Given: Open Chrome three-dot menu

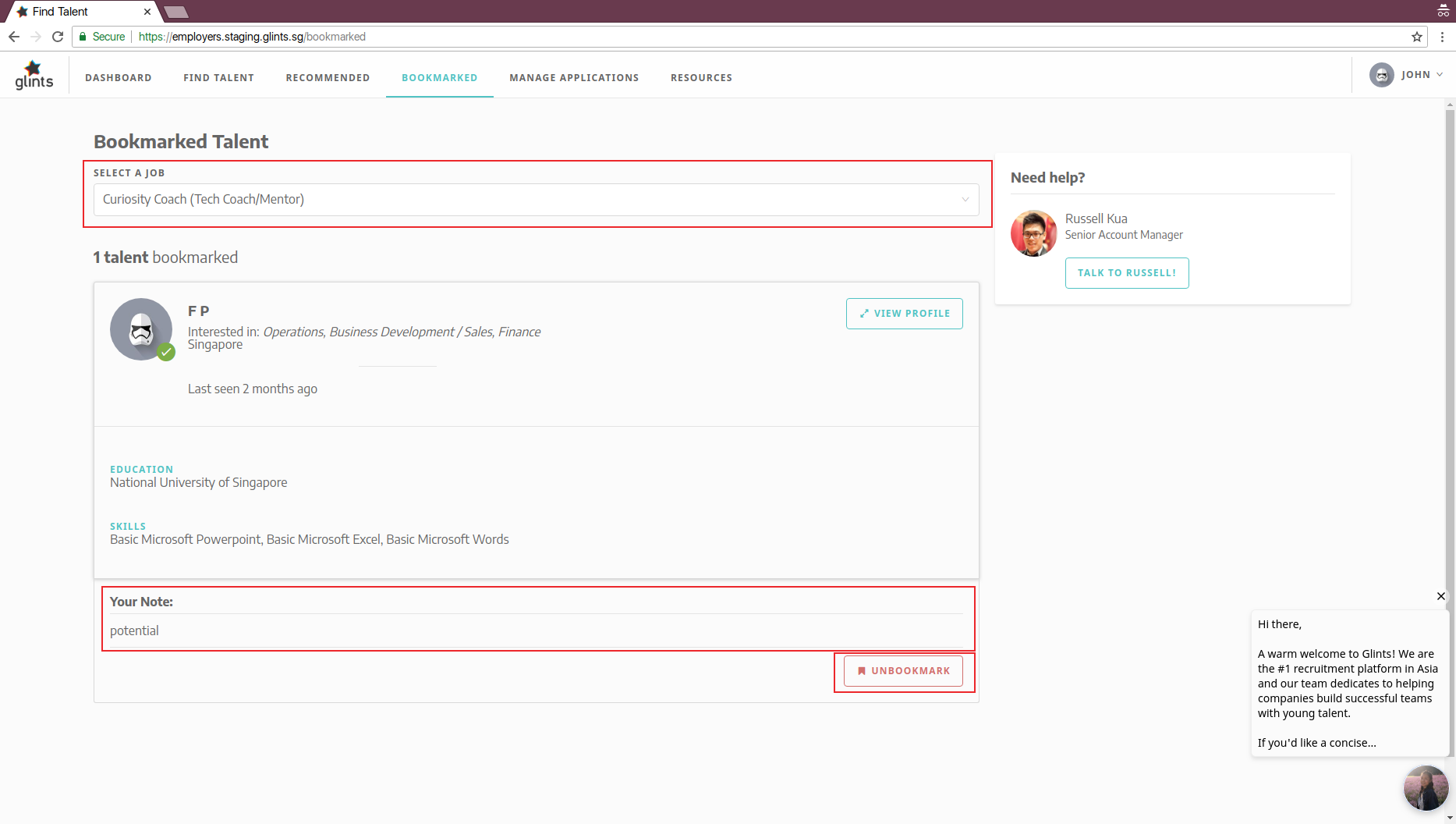Looking at the screenshot, I should tap(1442, 37).
